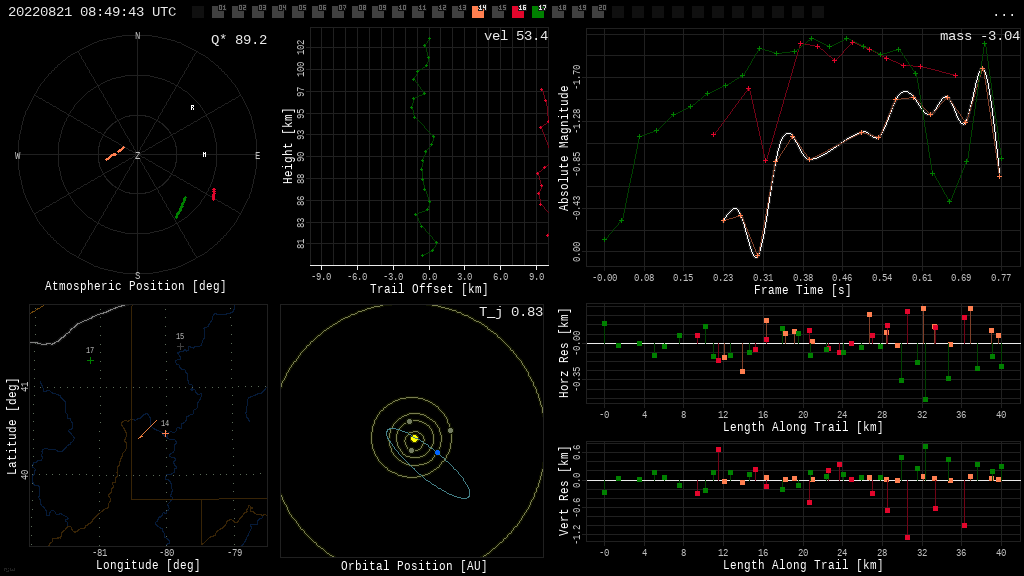
Task: Select station indicator square 11
Action: [418, 11]
